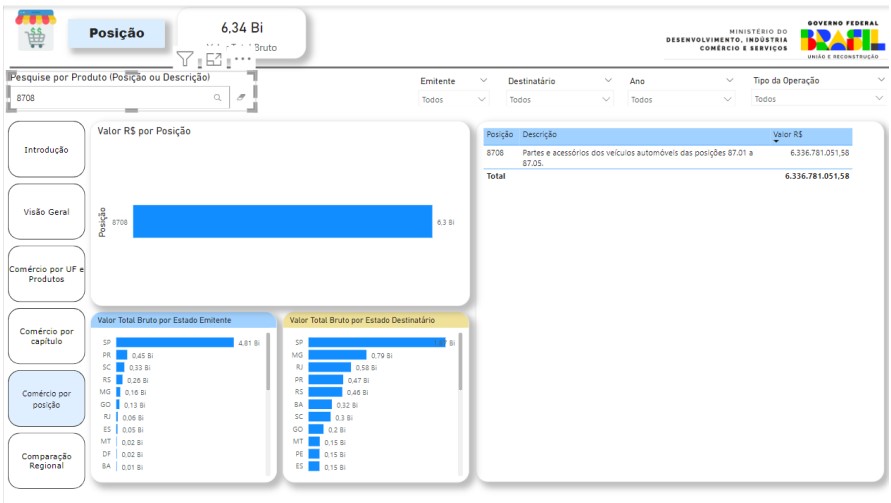
Task: Open the Emitente Todos dropdown
Action: [454, 99]
